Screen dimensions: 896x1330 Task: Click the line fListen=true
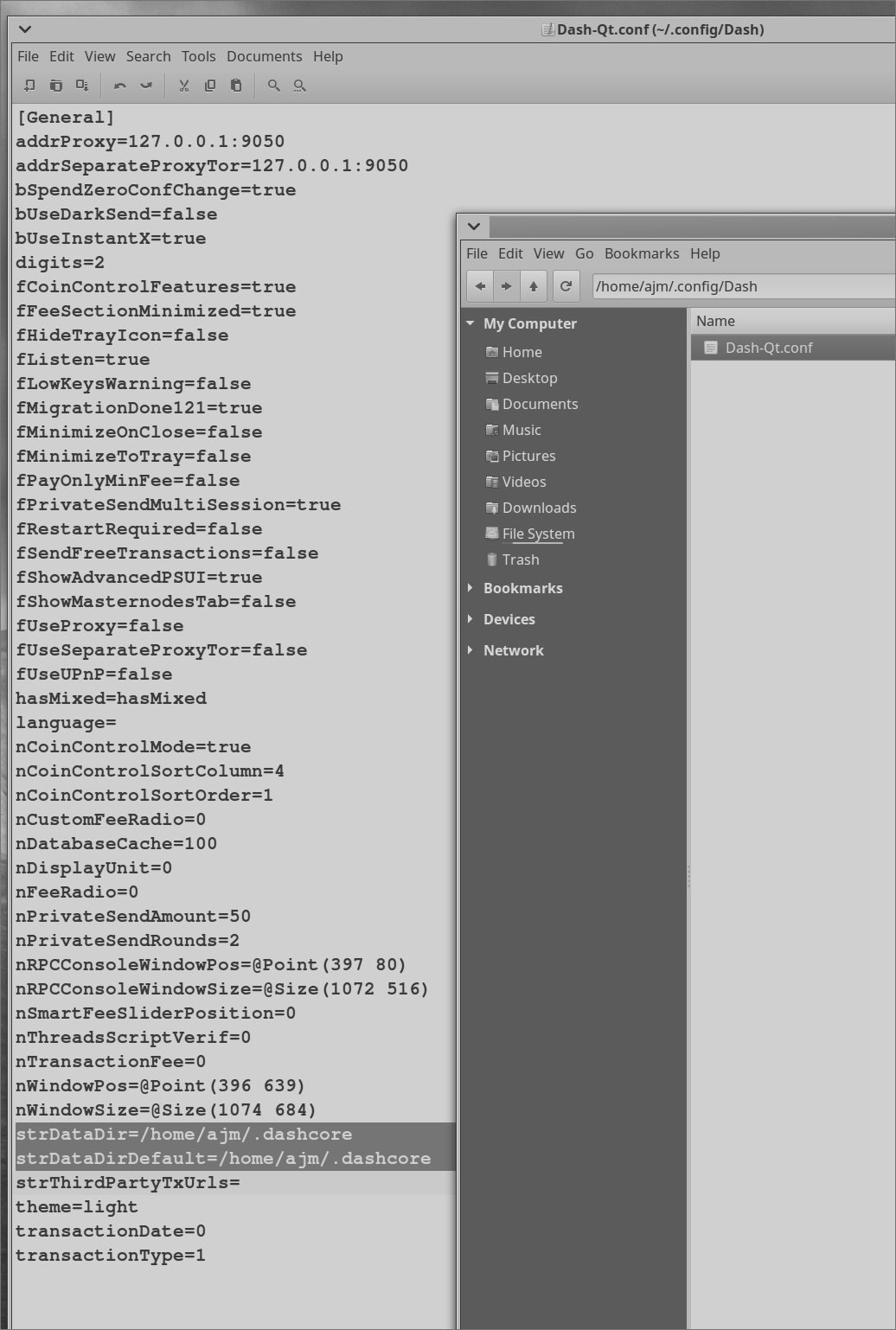82,360
